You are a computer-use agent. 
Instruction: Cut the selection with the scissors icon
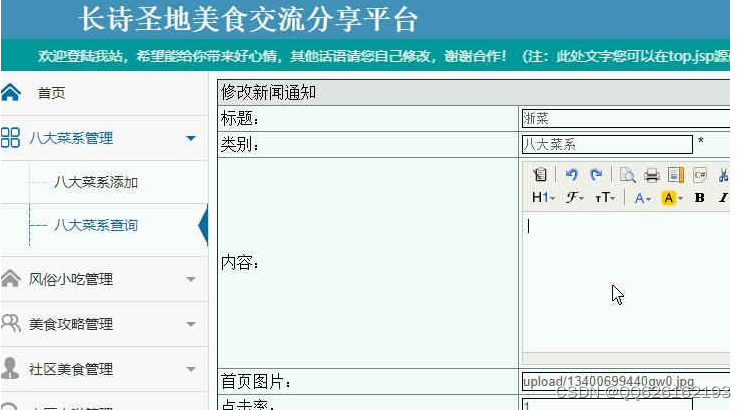pos(724,175)
